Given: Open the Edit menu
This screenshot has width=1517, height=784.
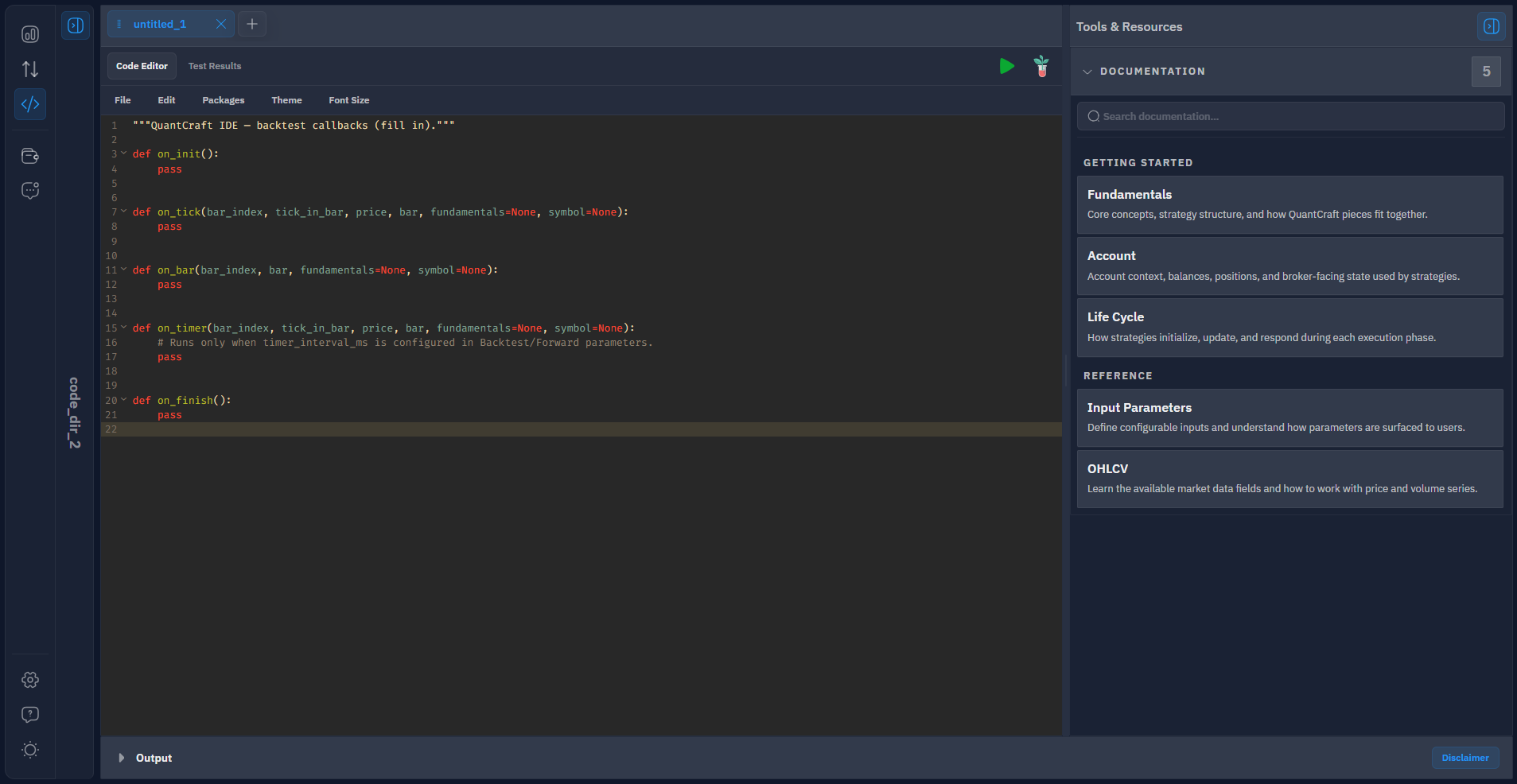Looking at the screenshot, I should [x=166, y=100].
